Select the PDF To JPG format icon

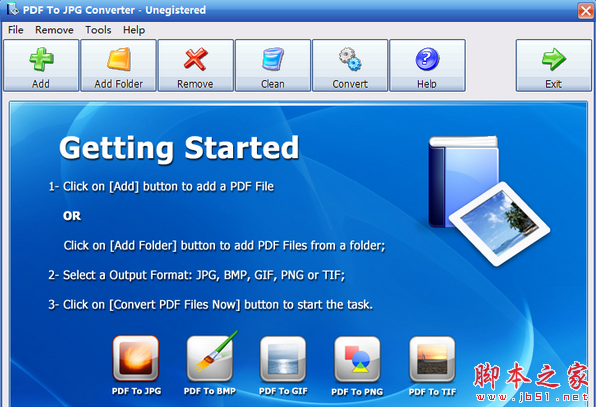click(x=136, y=359)
